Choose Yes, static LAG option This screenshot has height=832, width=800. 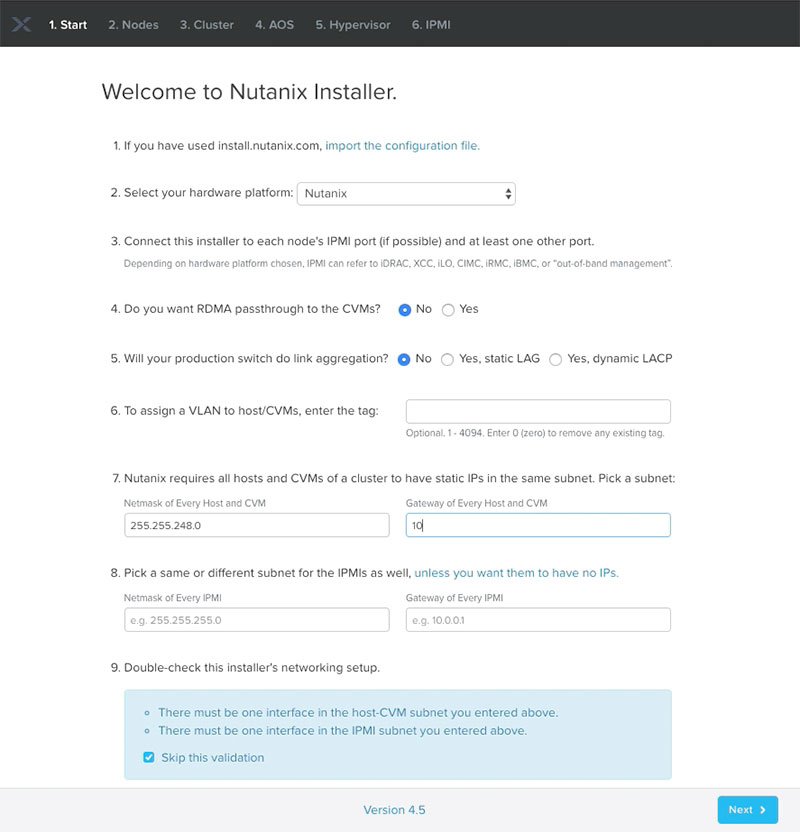click(x=448, y=359)
